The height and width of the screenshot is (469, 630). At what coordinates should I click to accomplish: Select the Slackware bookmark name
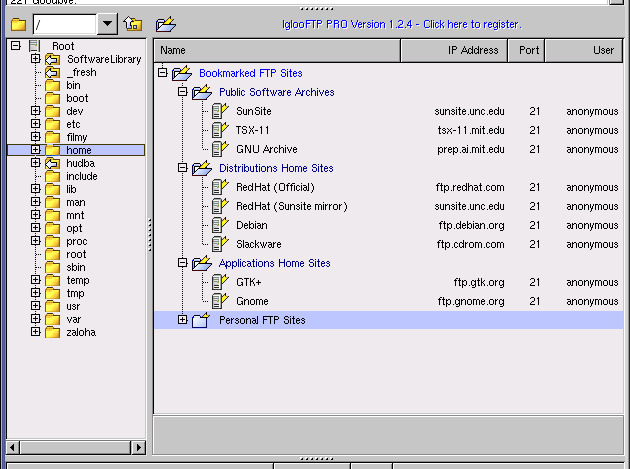(x=259, y=244)
